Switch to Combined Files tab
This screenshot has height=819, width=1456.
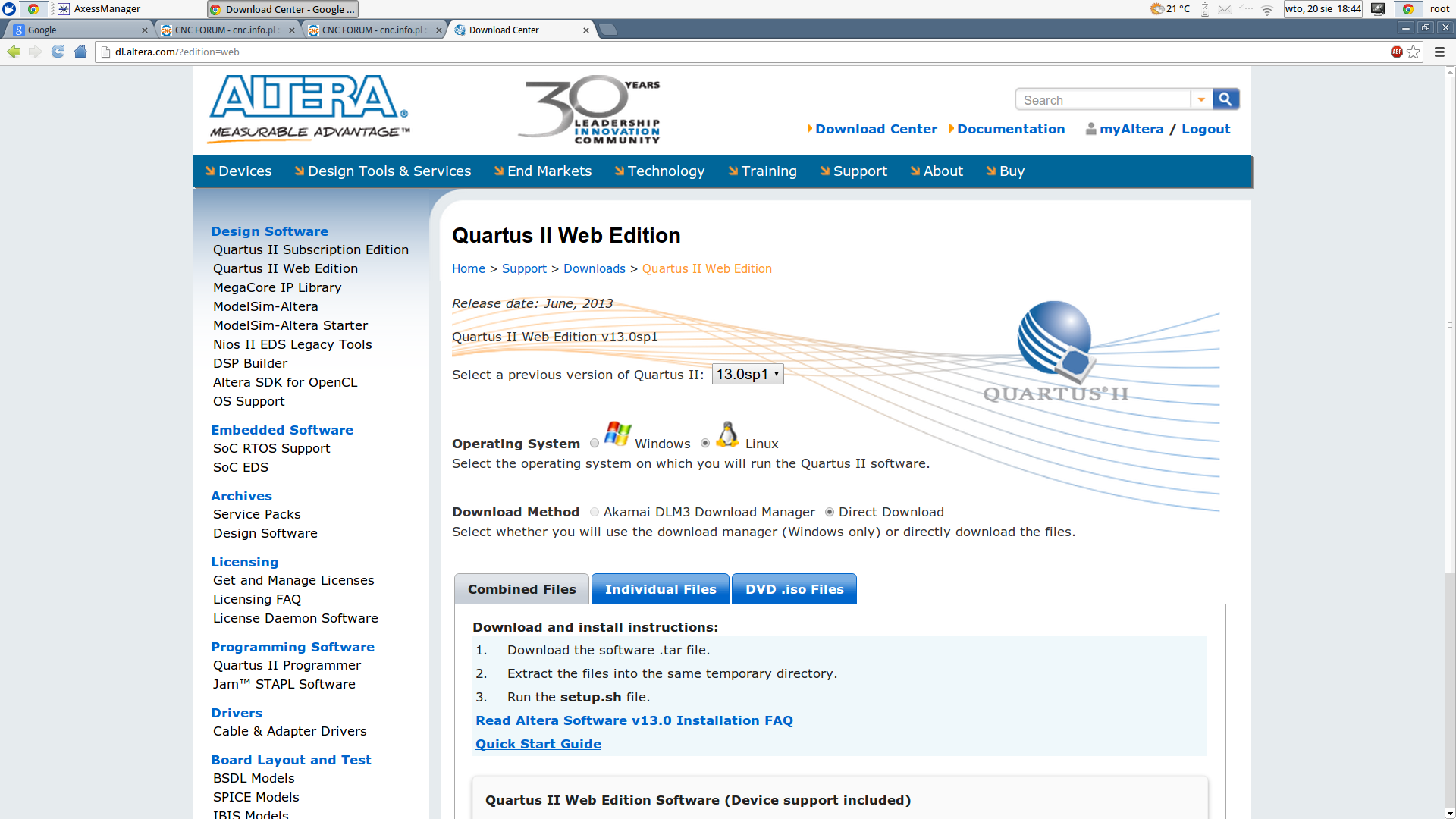click(x=522, y=589)
